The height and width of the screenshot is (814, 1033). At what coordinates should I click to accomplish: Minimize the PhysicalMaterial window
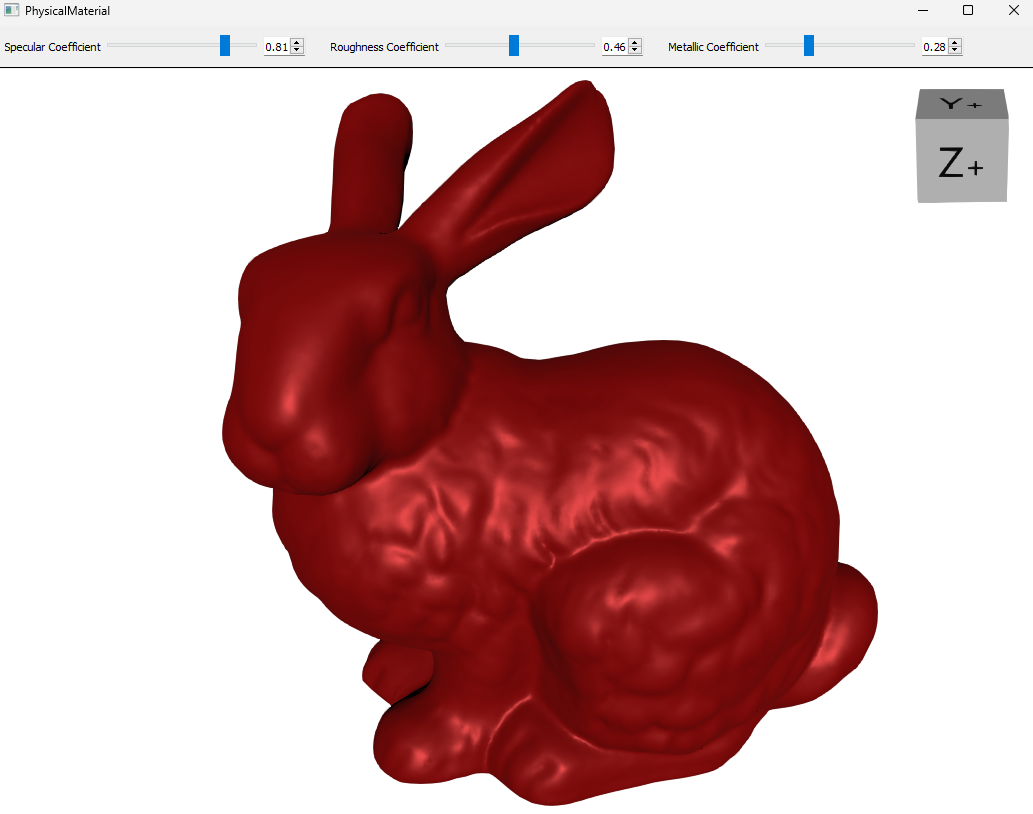(921, 10)
